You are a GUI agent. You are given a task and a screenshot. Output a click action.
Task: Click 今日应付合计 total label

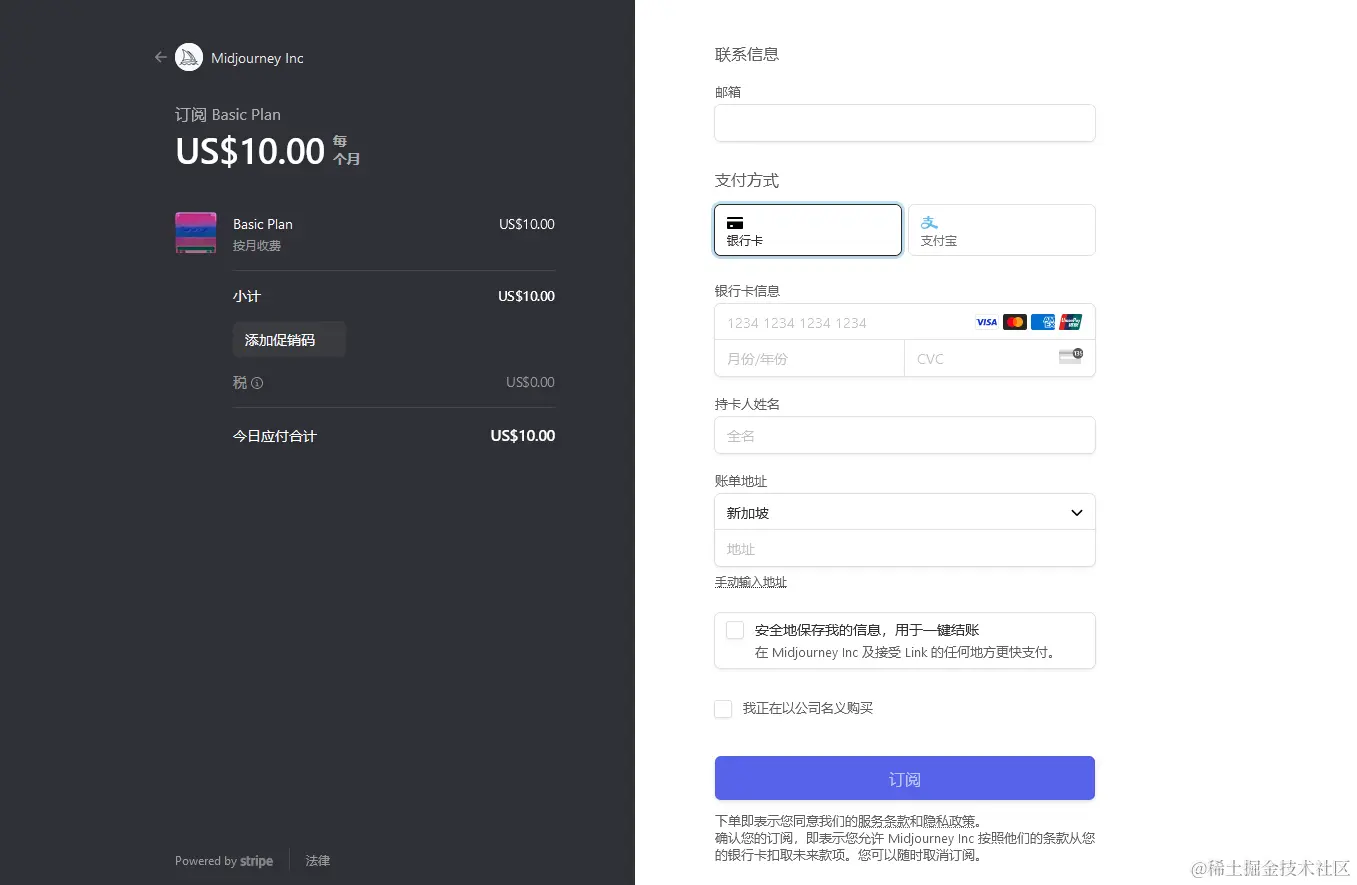pyautogui.click(x=275, y=436)
